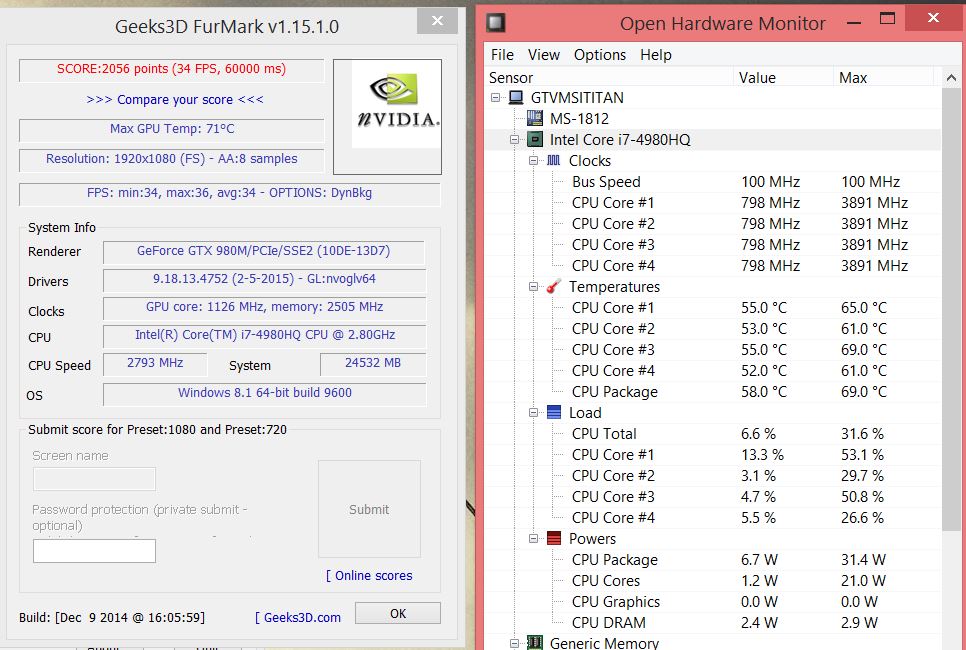The width and height of the screenshot is (966, 650).
Task: Click the Temperatures thermometer icon
Action: coord(553,286)
